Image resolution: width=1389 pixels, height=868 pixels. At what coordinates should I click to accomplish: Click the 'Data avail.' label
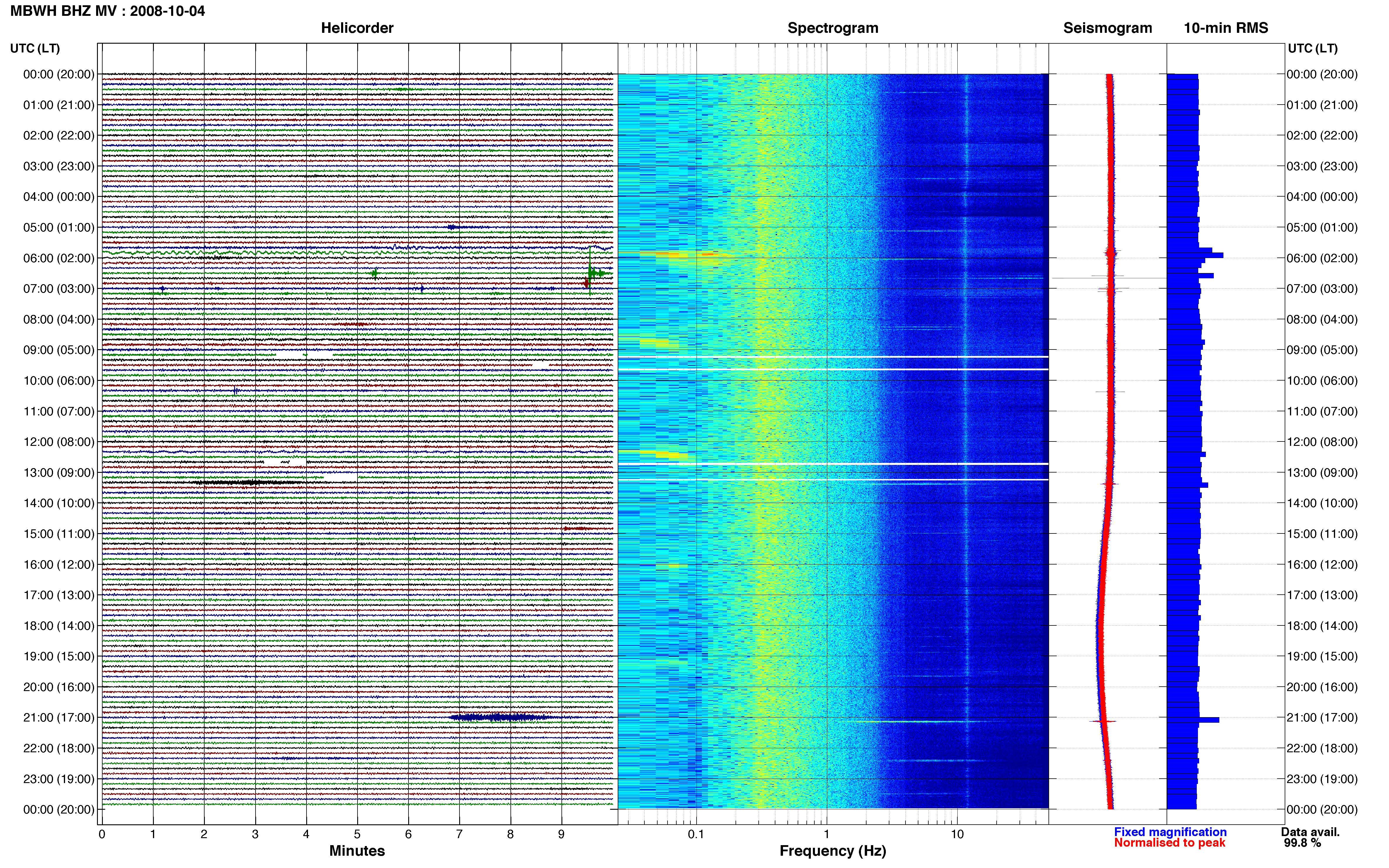coord(1310,832)
